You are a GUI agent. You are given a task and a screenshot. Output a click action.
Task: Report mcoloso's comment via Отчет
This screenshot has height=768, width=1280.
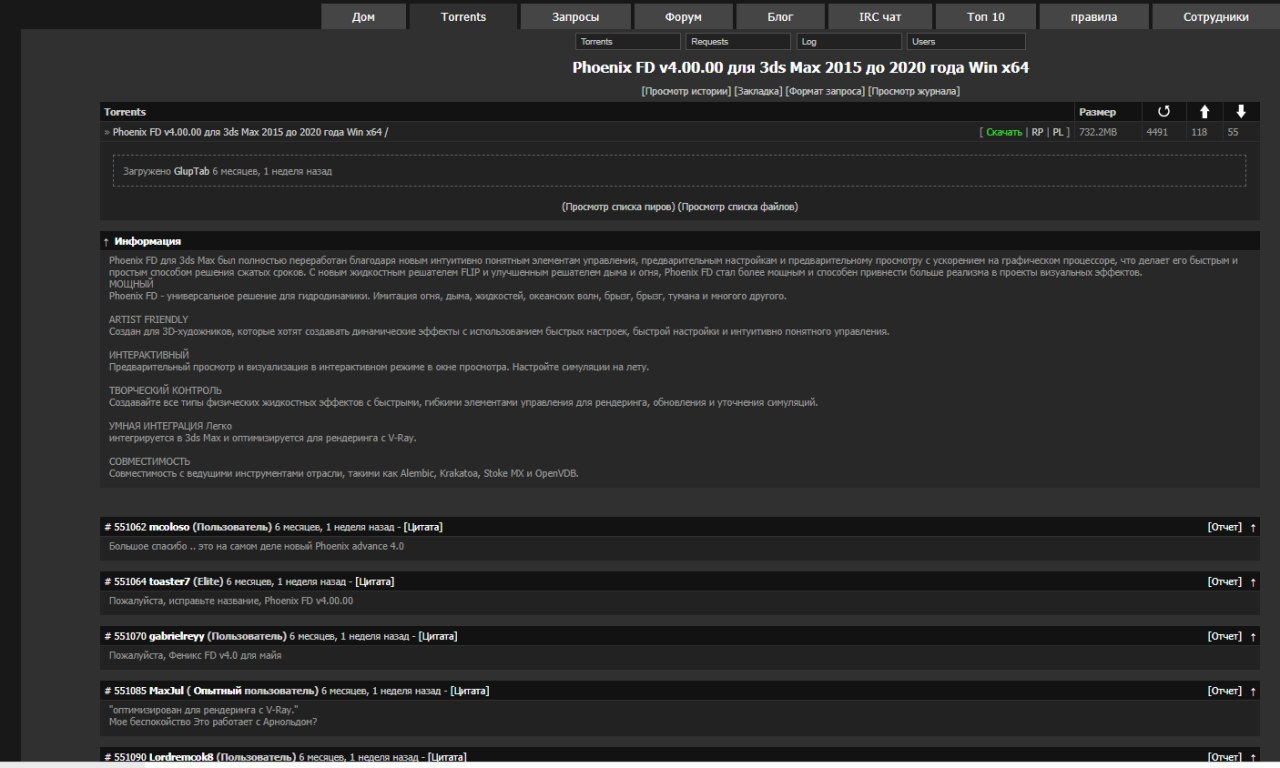point(1225,527)
